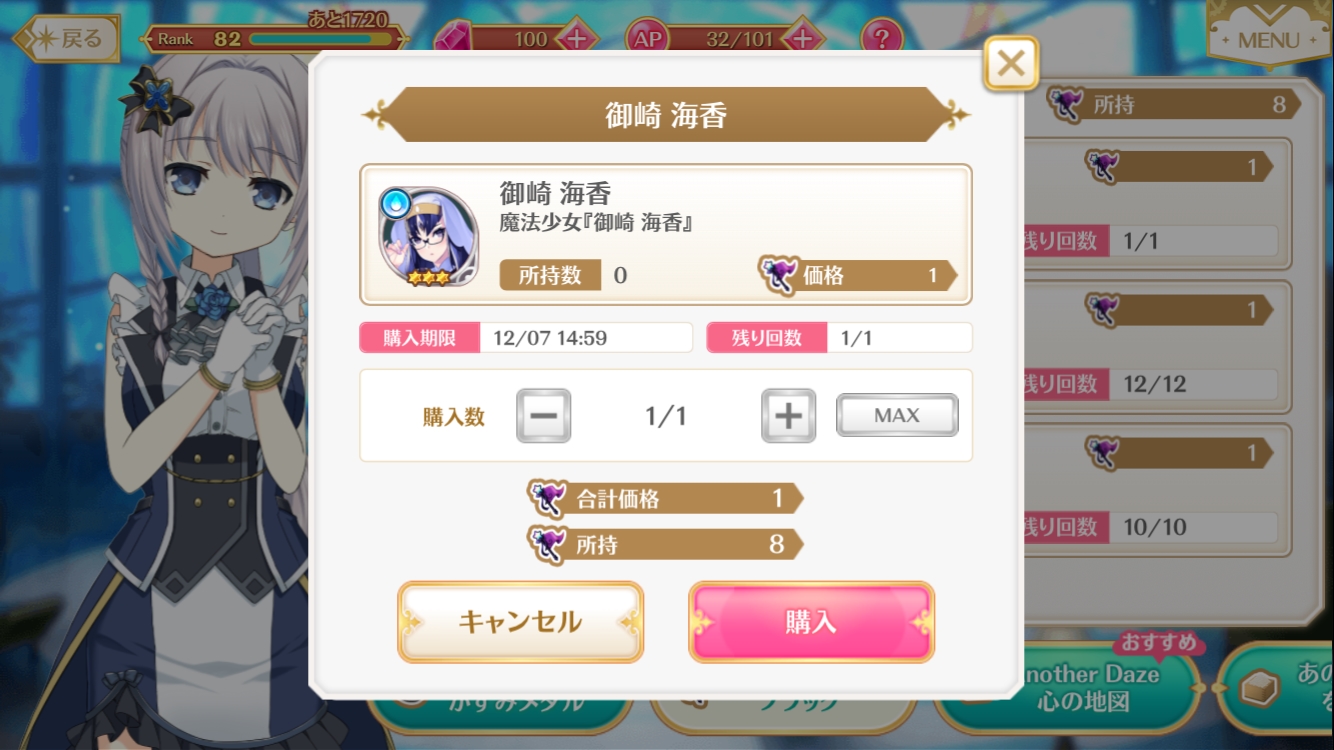Screen dimensions: 1334x750
Task: Open the MENU panel
Action: 1269,35
